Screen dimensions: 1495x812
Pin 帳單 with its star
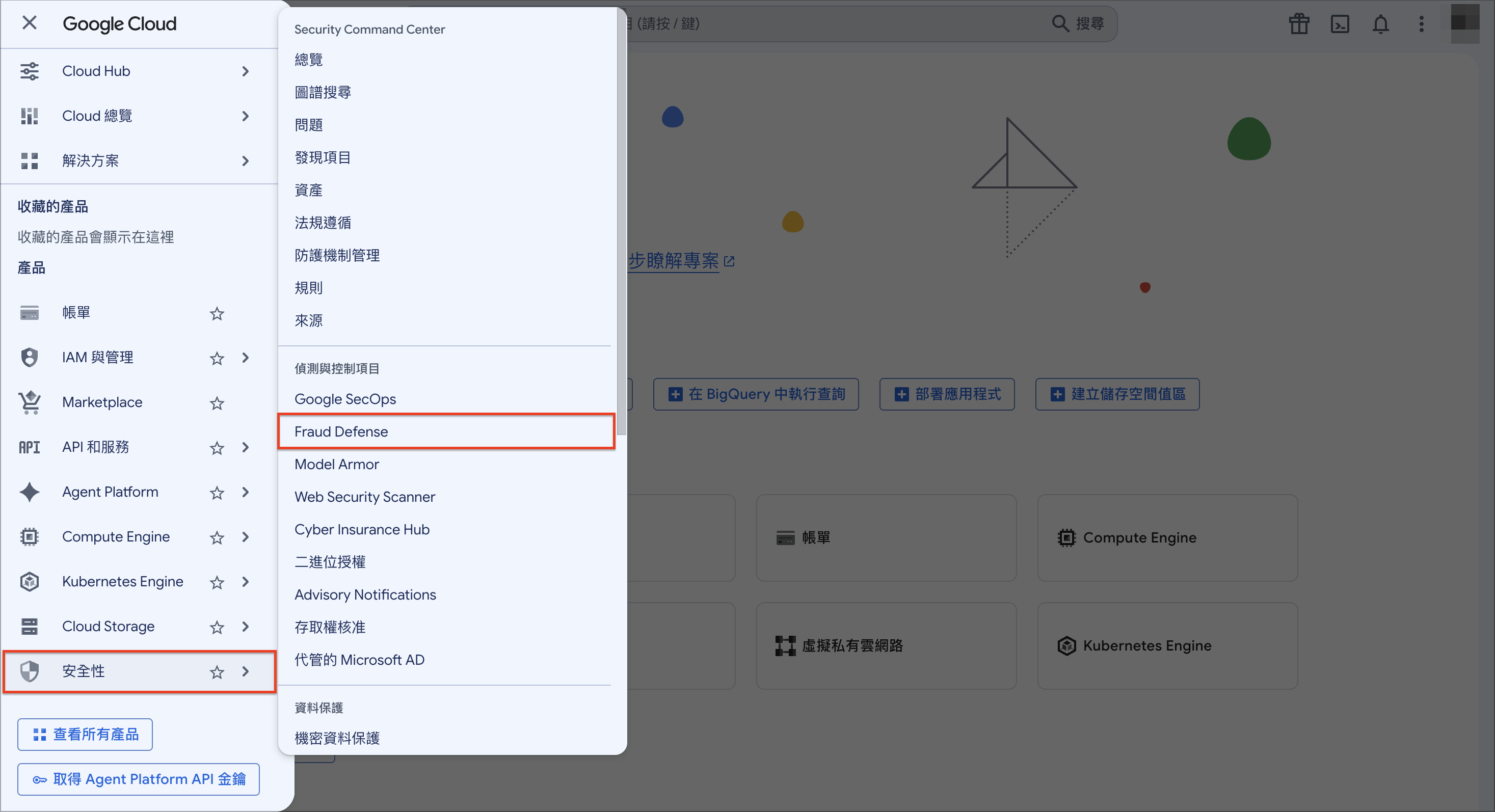(x=217, y=313)
